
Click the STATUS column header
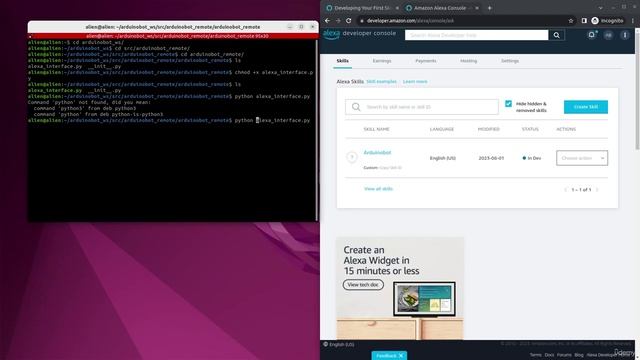pos(530,129)
